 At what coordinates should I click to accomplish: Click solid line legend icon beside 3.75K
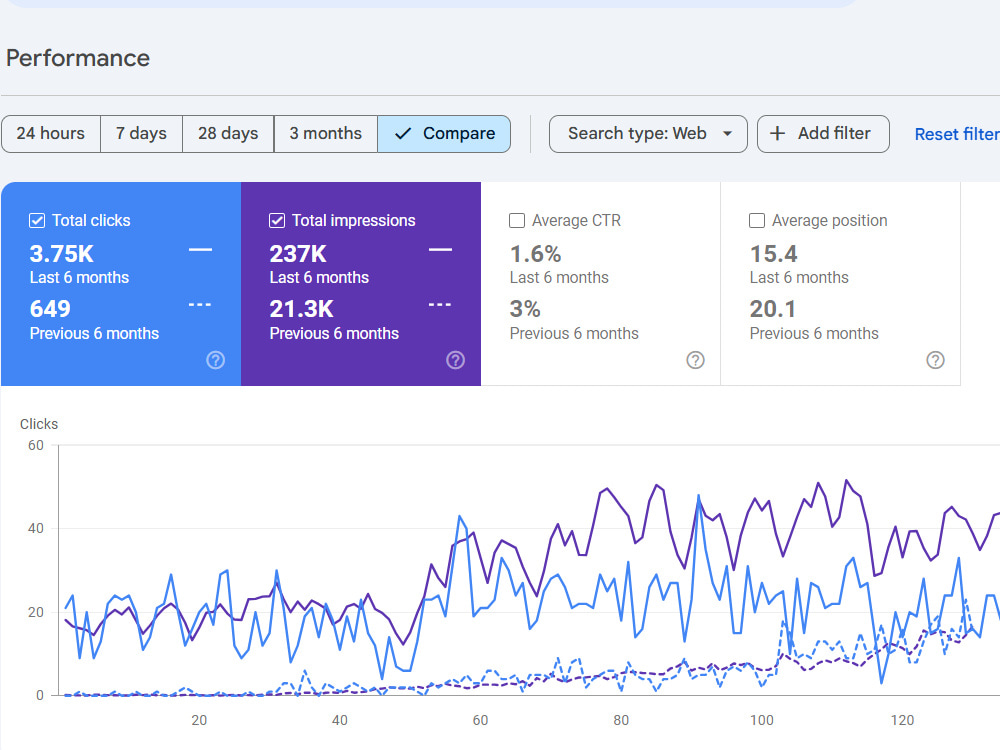[x=200, y=250]
